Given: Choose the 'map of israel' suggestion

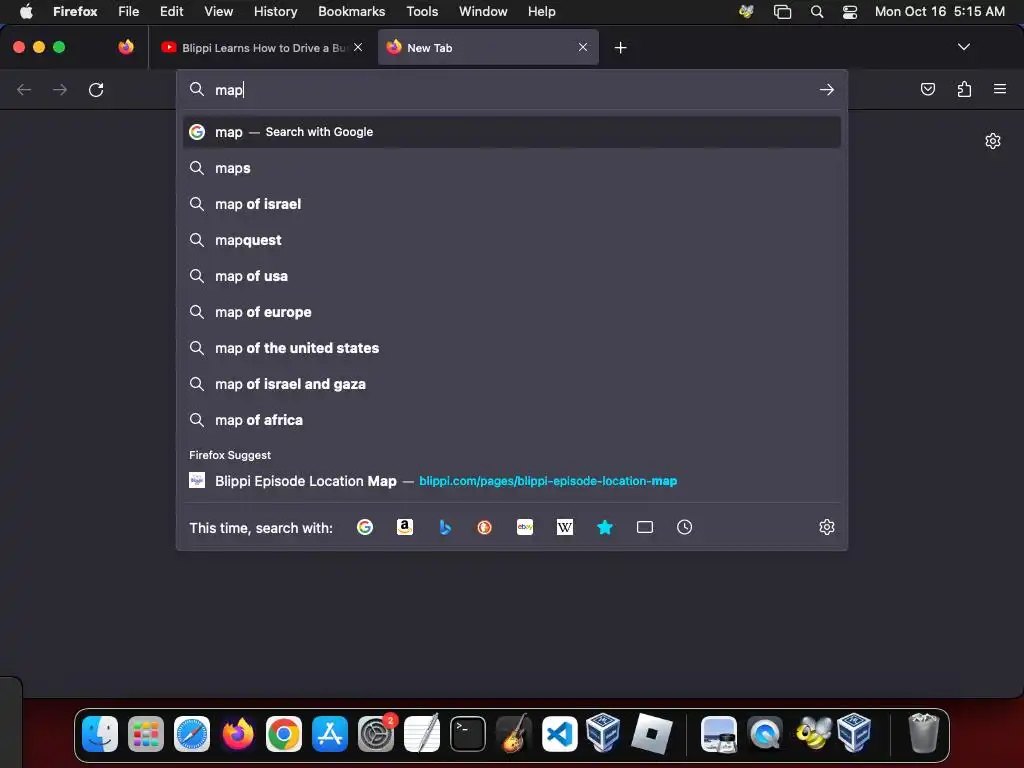Looking at the screenshot, I should tap(512, 204).
